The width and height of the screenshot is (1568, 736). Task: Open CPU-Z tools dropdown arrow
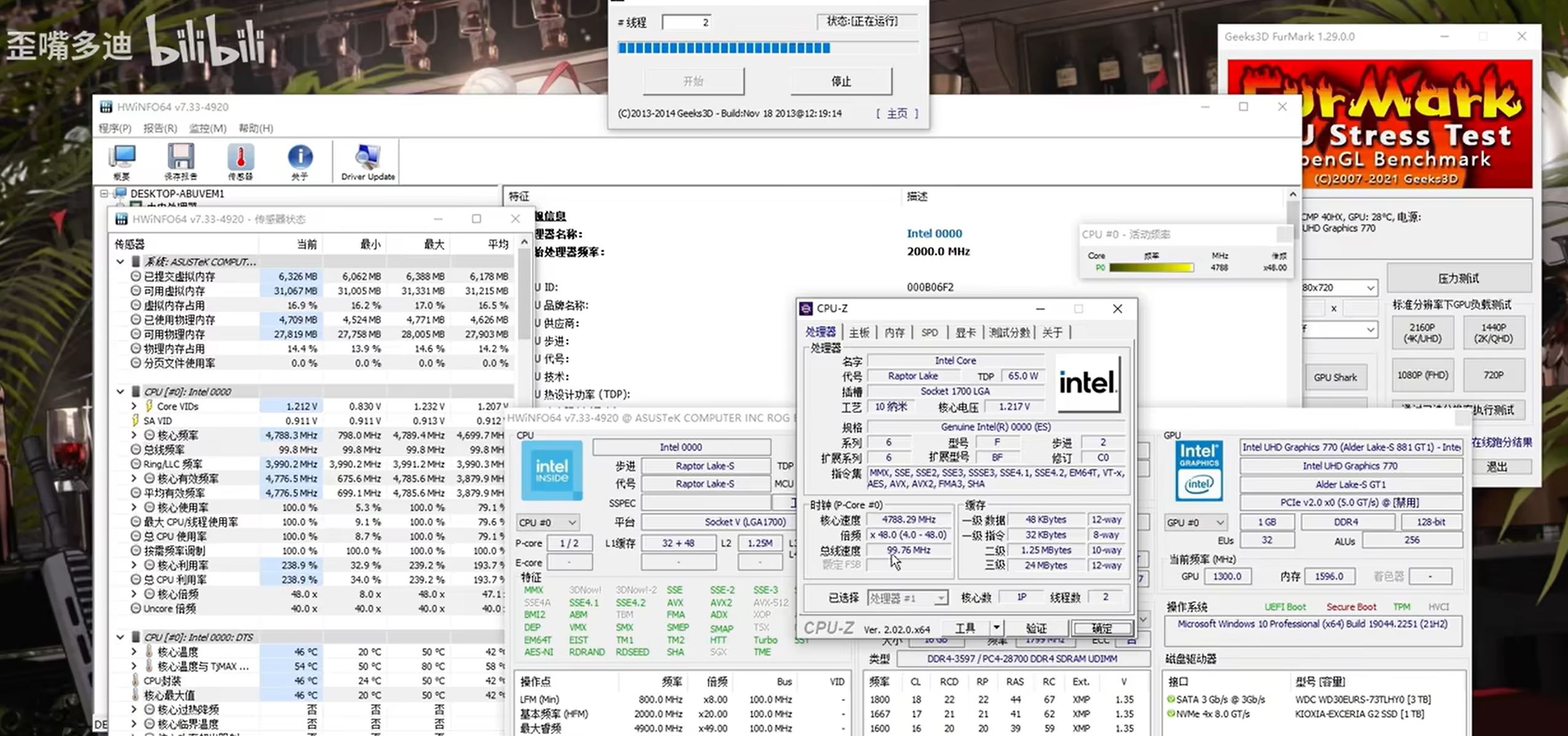996,628
